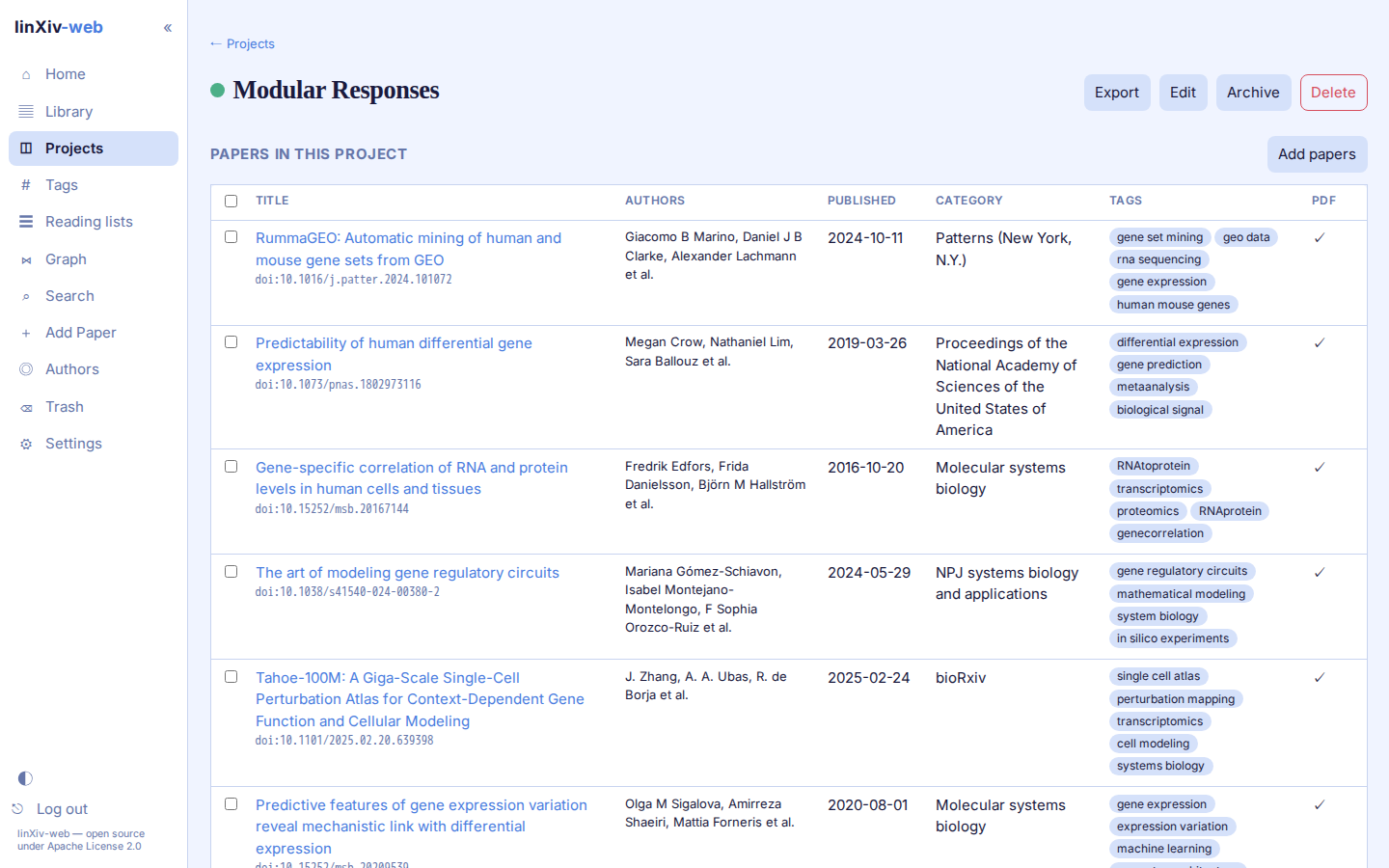The width and height of the screenshot is (1389, 868).
Task: Click the 'geo data' tag
Action: [1246, 237]
